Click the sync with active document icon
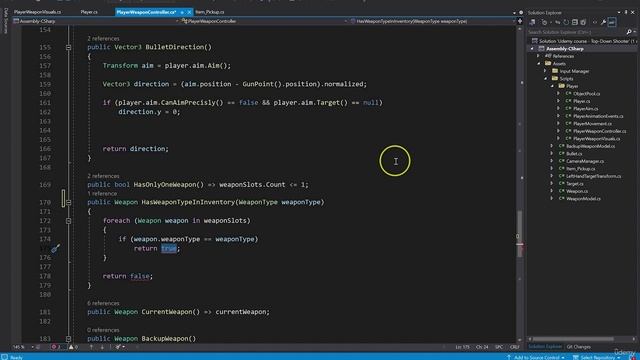The image size is (640, 360). [558, 22]
